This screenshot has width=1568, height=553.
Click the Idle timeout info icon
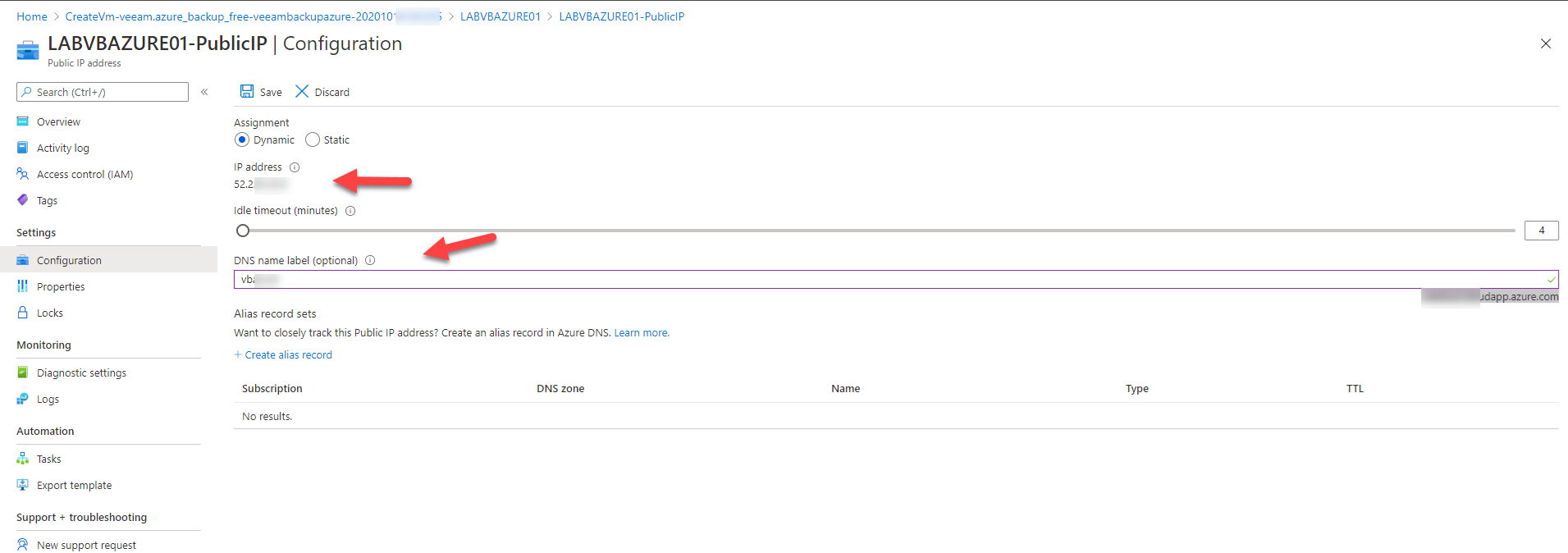click(350, 211)
